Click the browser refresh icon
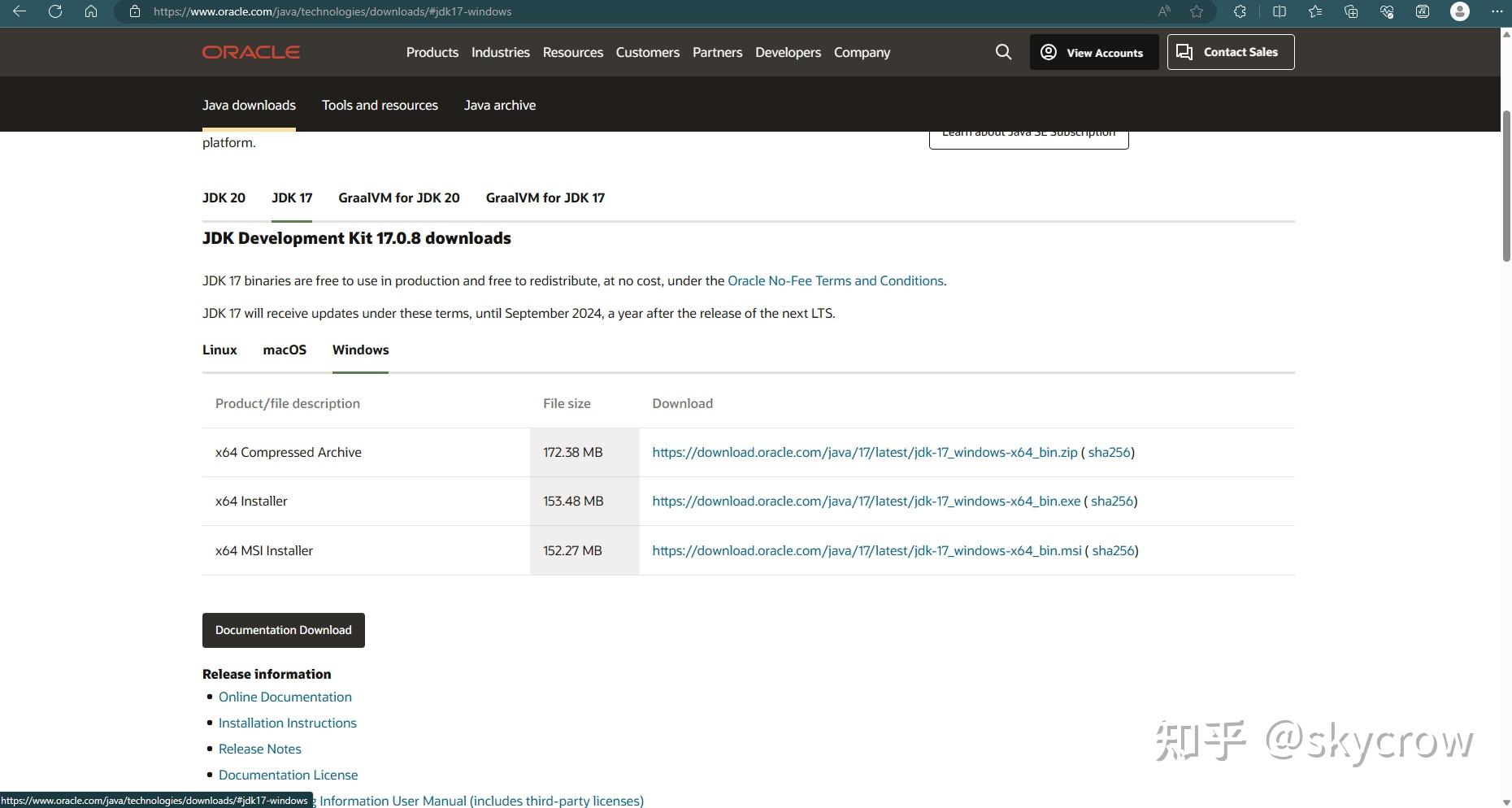This screenshot has height=808, width=1512. (55, 11)
